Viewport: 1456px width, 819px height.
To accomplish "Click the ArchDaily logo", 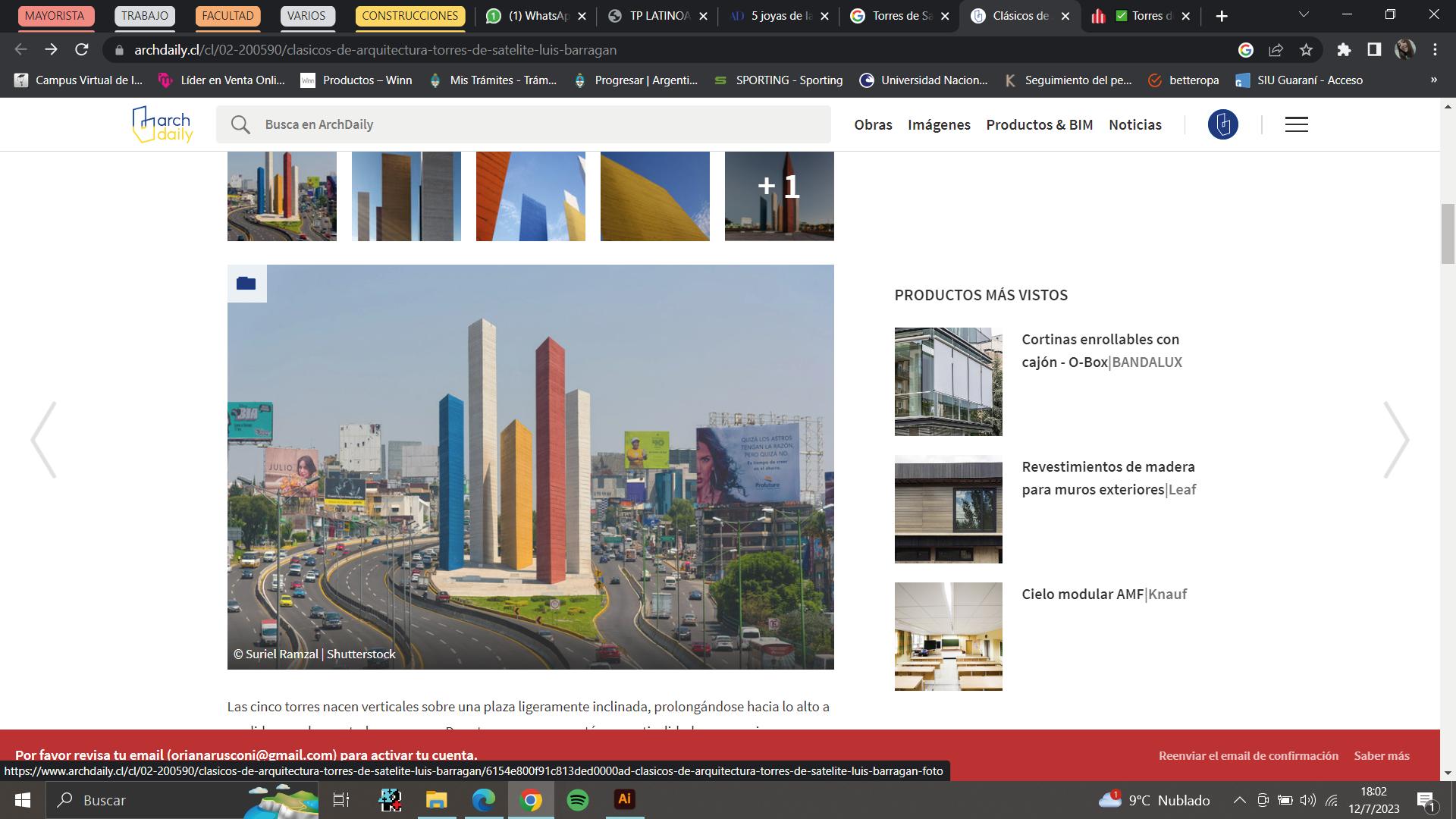I will point(162,124).
